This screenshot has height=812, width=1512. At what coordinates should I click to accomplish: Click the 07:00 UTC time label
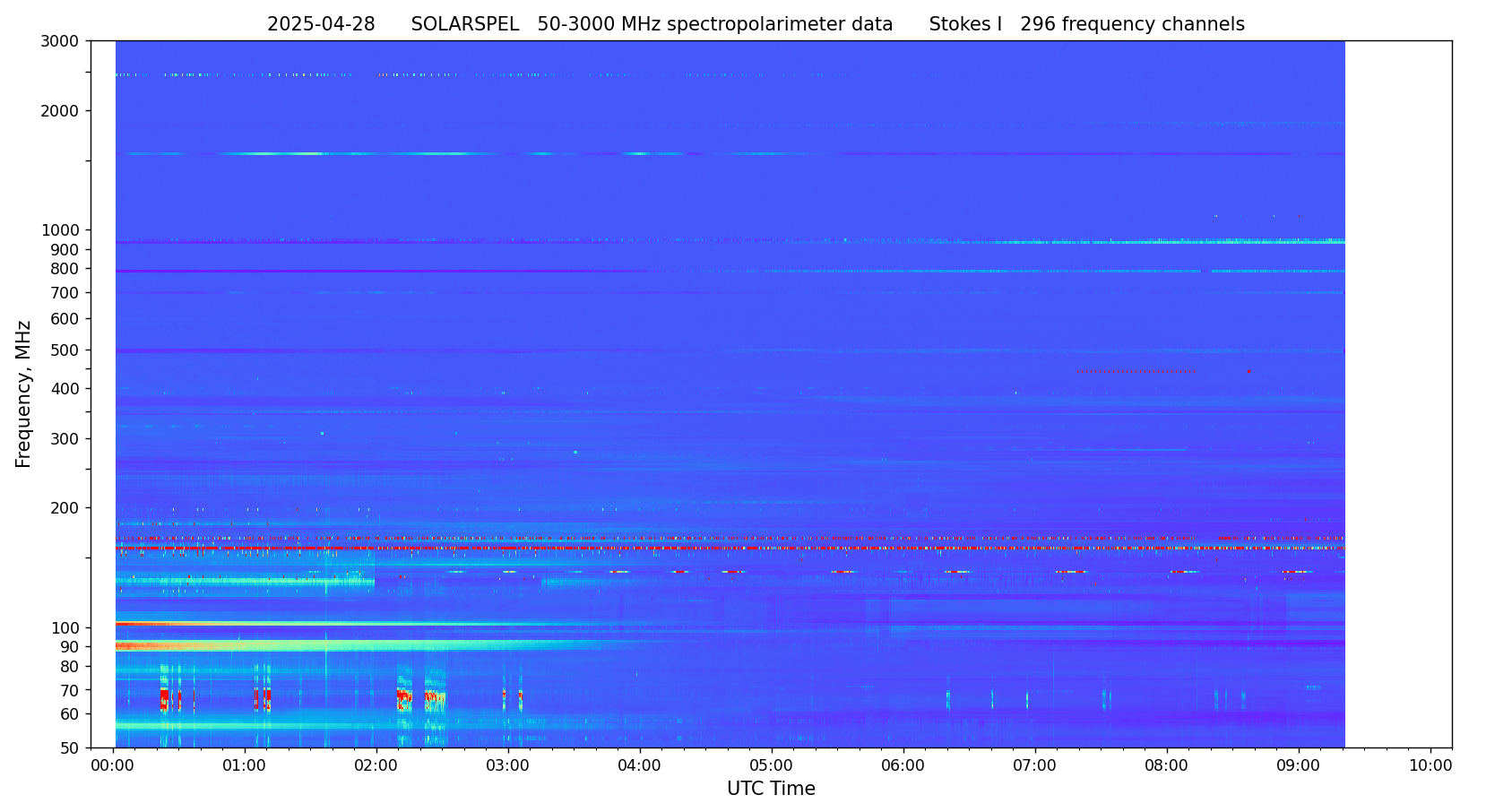coord(1034,766)
